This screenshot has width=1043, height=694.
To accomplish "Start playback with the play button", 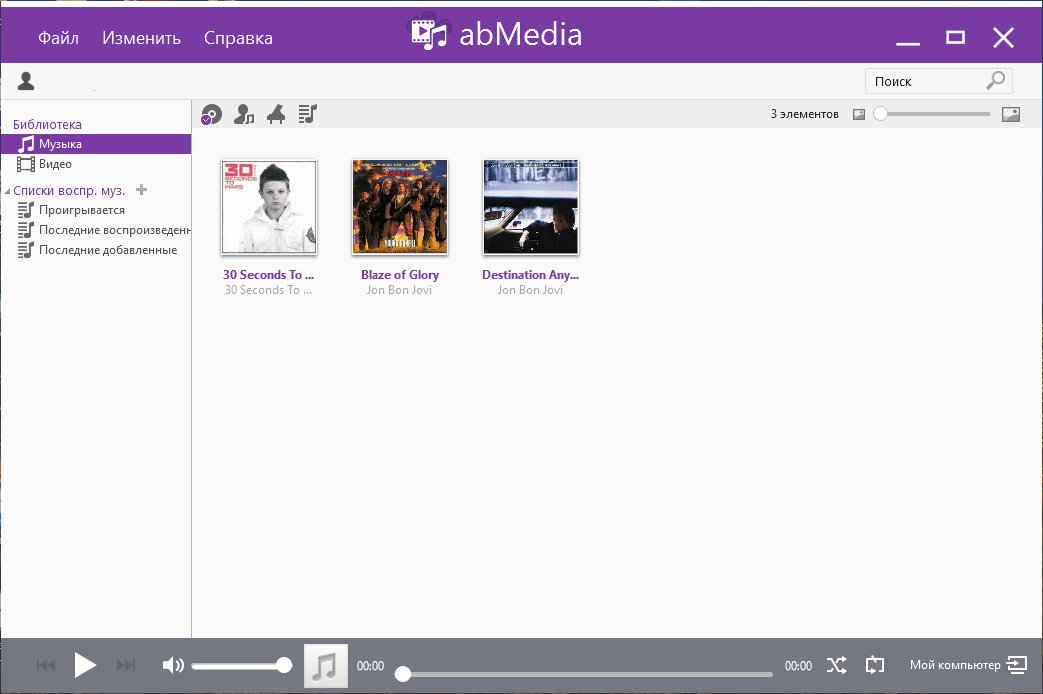I will (x=84, y=665).
